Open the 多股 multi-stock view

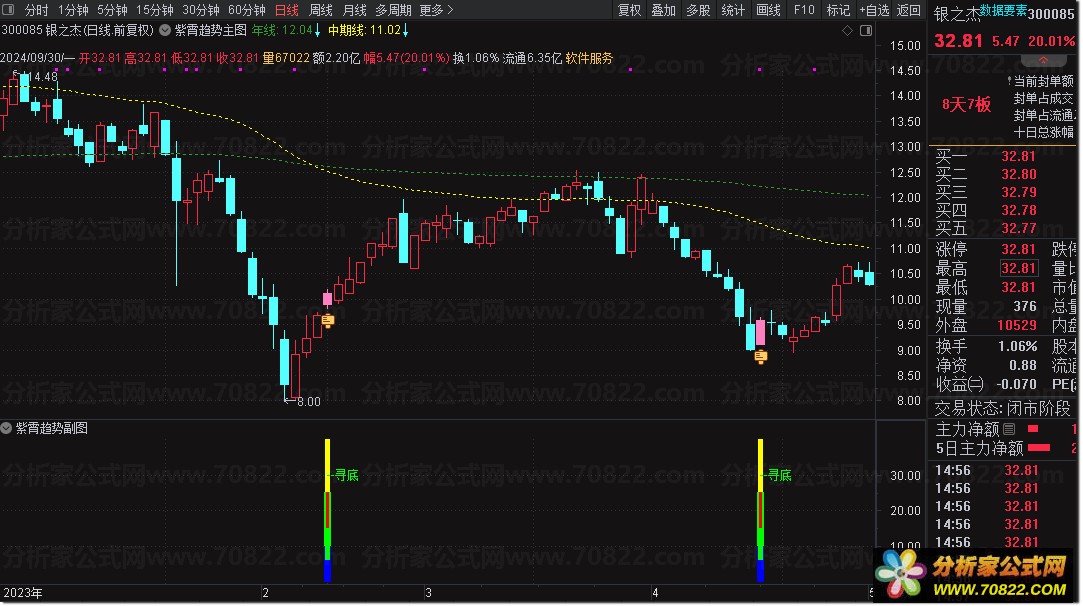(698, 10)
